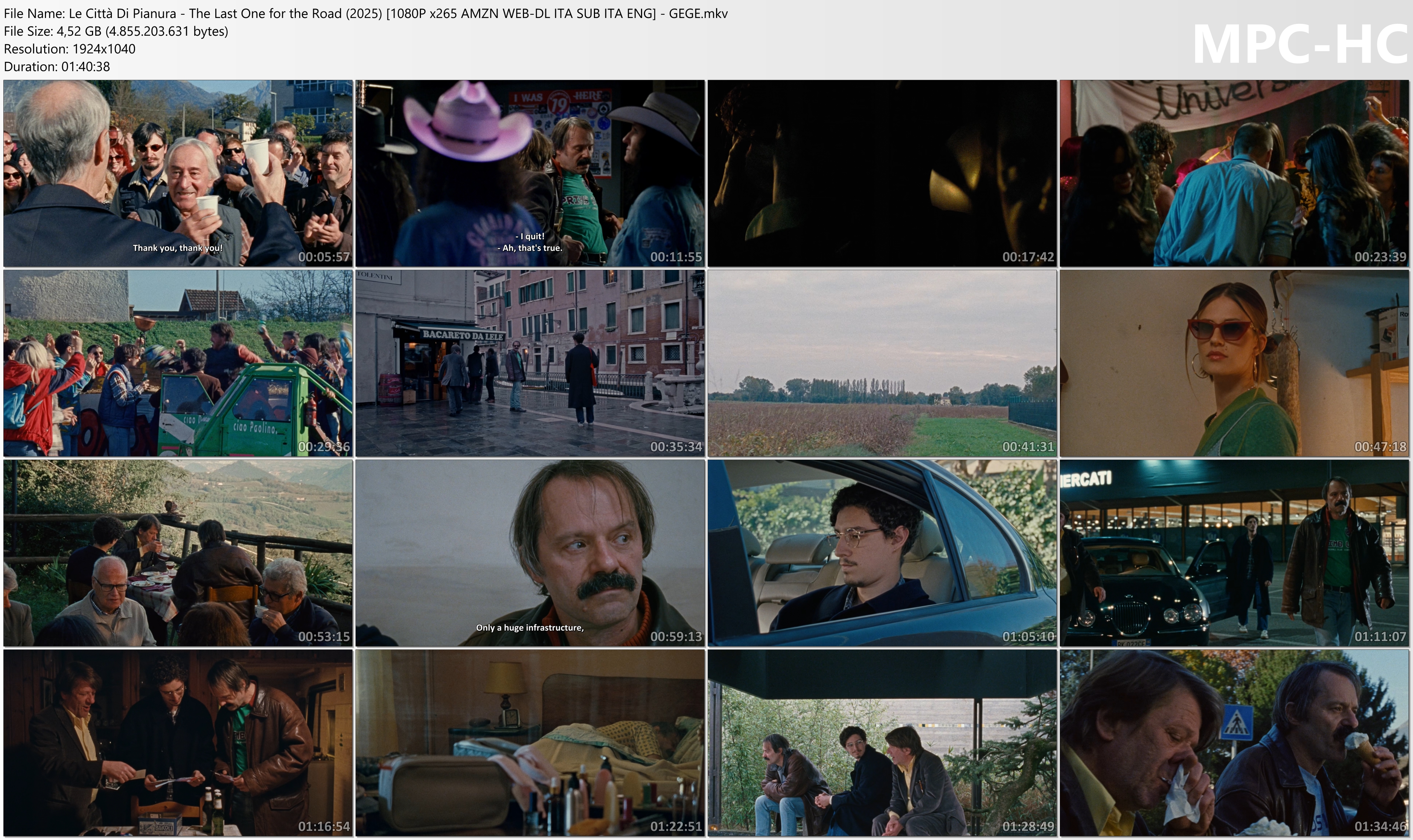This screenshot has width=1413, height=840.
Task: Select the woman in red sunglasses thumbnail
Action: [1234, 363]
